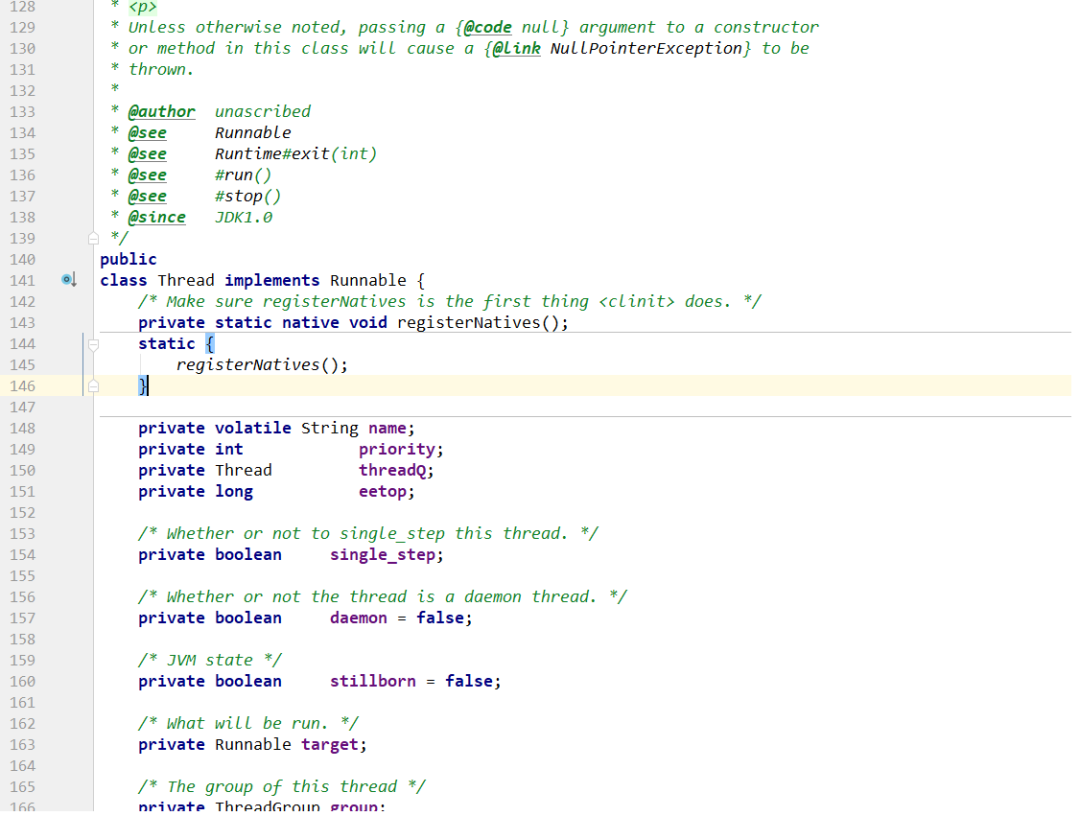Click Runnable in the class declaration

coord(368,280)
